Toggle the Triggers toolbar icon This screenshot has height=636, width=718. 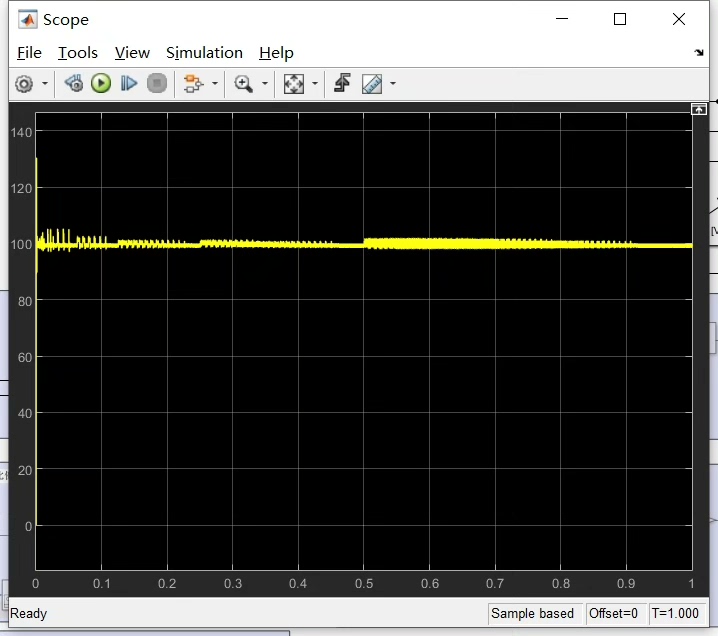pos(342,83)
